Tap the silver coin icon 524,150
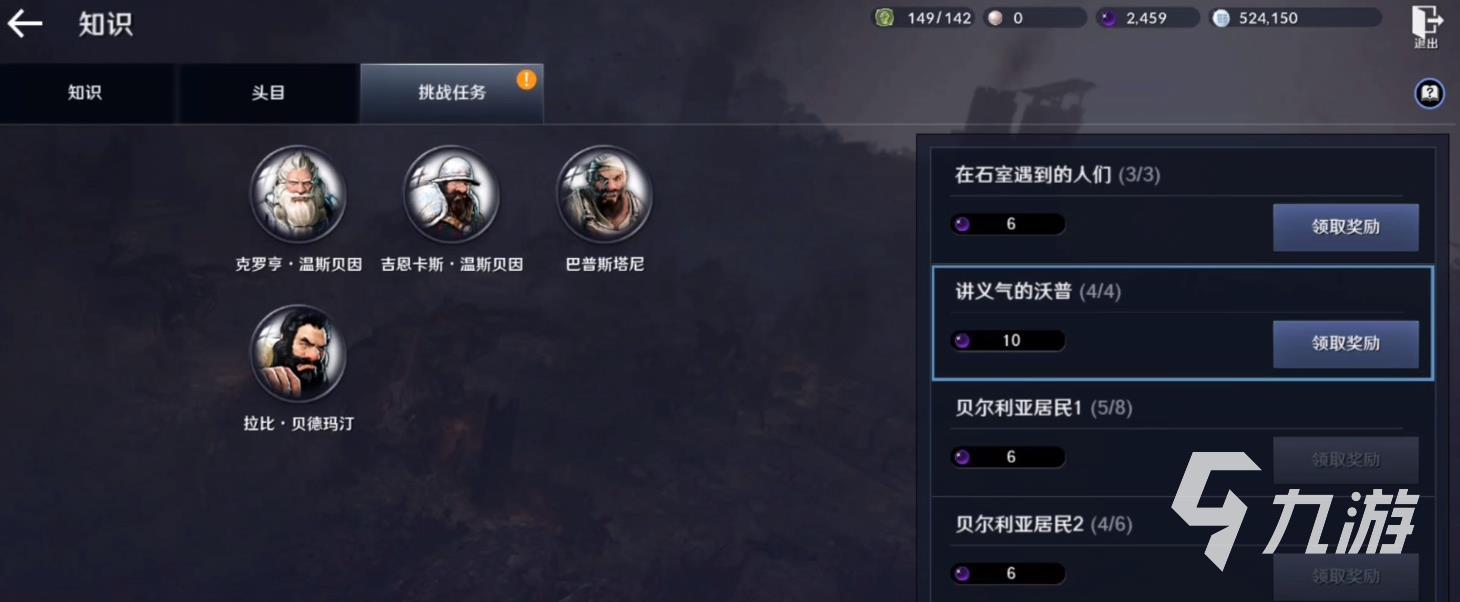 coord(1220,18)
